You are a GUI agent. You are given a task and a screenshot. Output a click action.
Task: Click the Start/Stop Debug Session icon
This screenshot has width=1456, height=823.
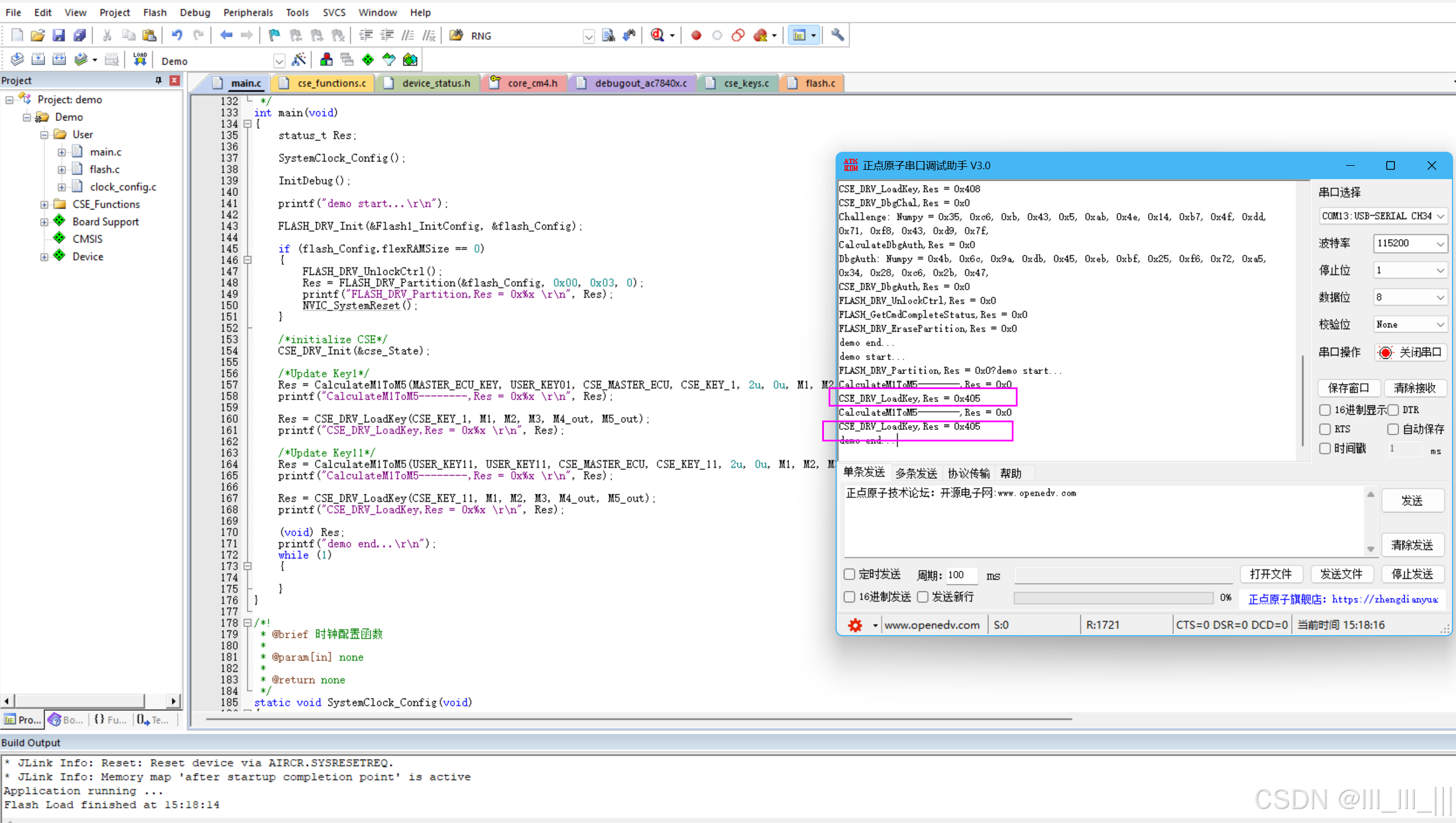[658, 35]
